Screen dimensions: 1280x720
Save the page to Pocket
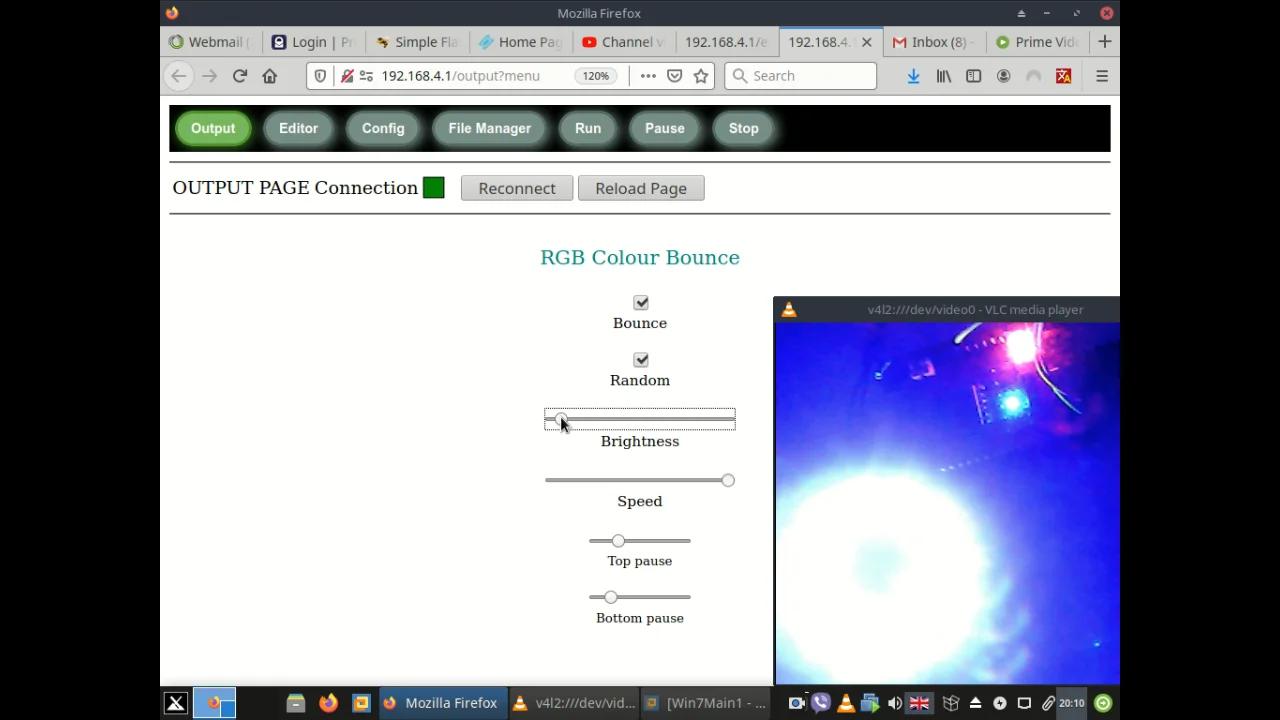(x=675, y=76)
